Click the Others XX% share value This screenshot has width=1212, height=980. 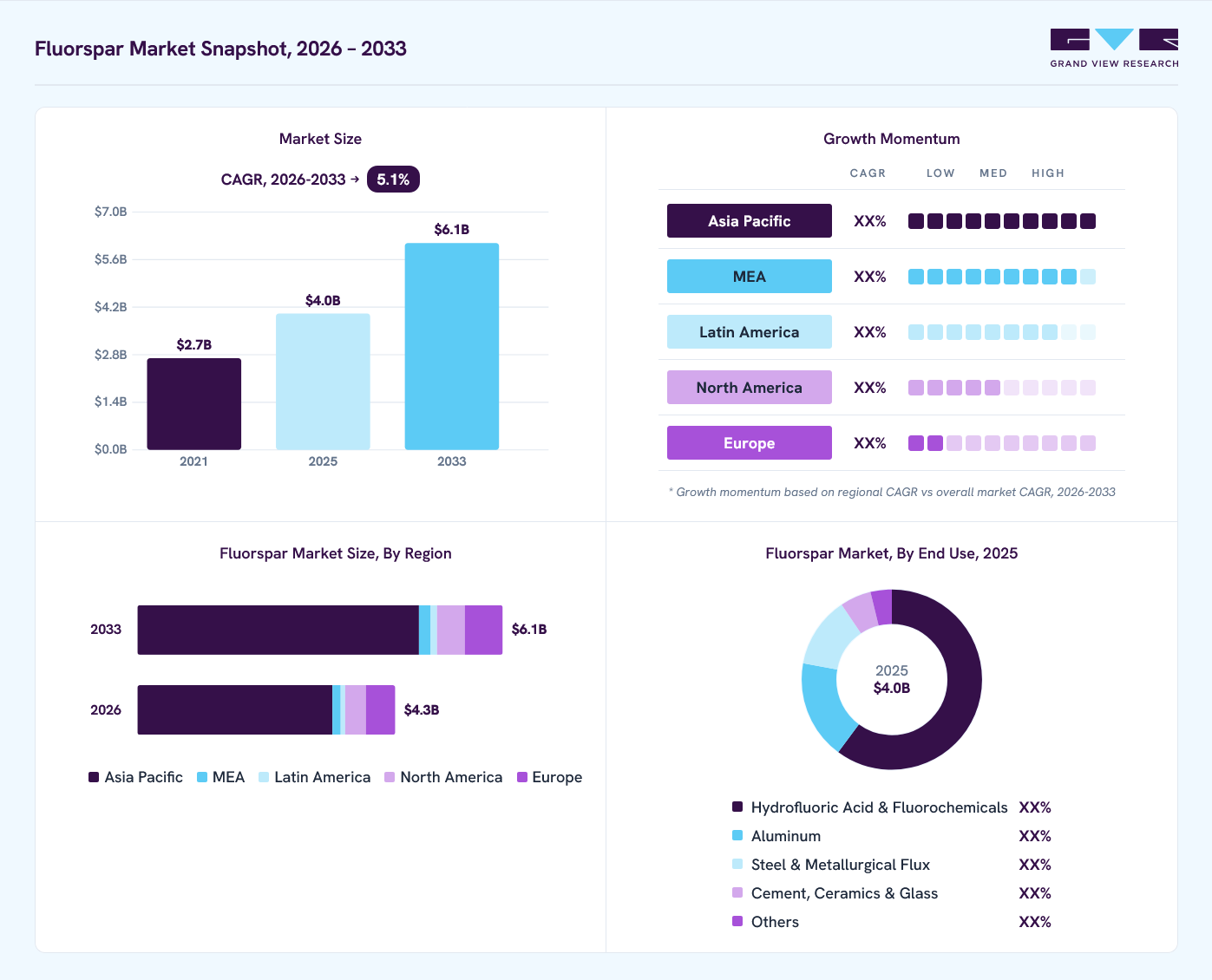[x=1035, y=922]
